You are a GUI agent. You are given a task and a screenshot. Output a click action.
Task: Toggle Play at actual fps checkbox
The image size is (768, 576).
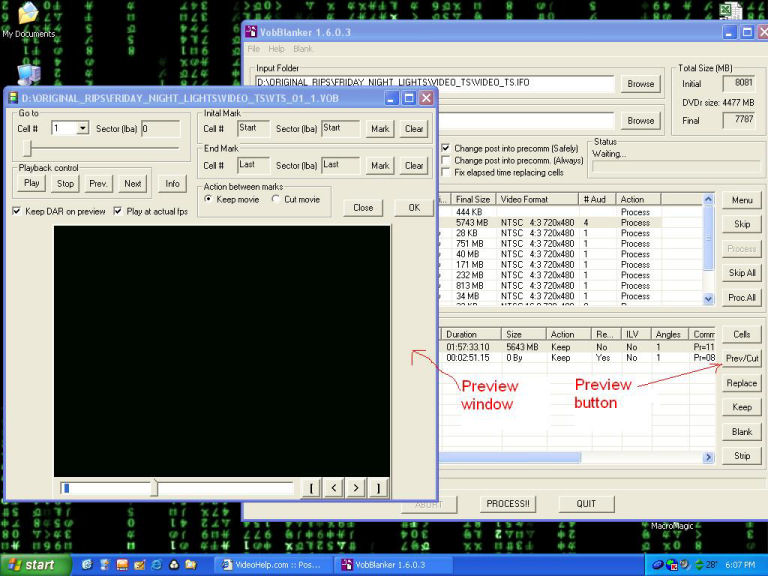(x=118, y=211)
